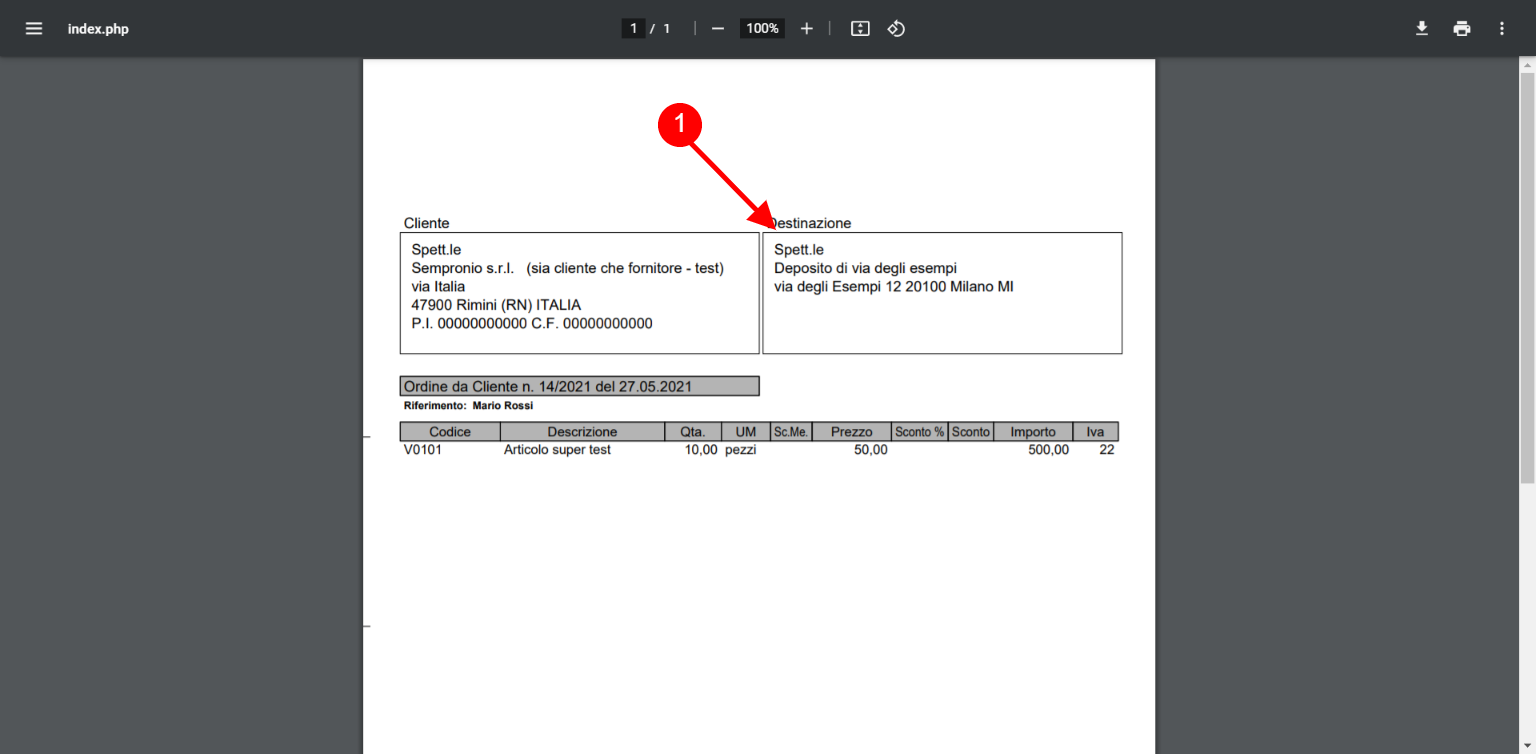Click the 'Codice' column header
This screenshot has height=754, width=1536.
click(x=450, y=432)
